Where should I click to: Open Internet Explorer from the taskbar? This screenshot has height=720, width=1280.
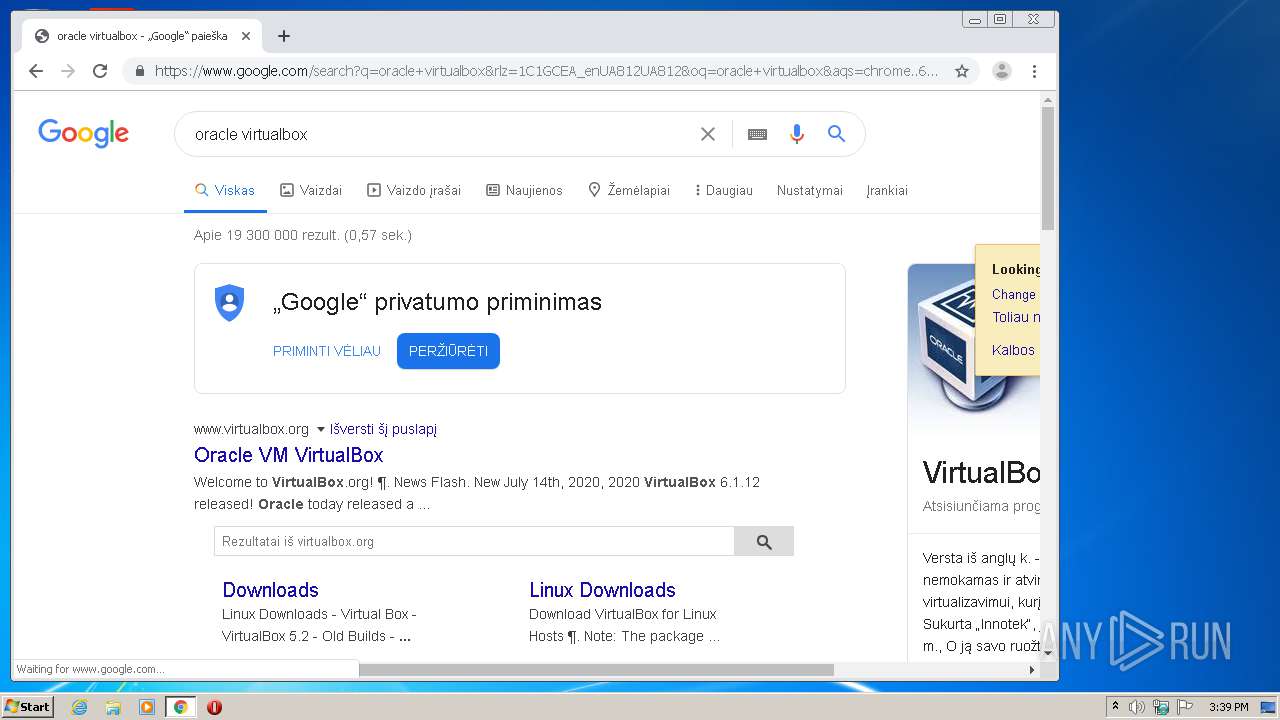(79, 707)
